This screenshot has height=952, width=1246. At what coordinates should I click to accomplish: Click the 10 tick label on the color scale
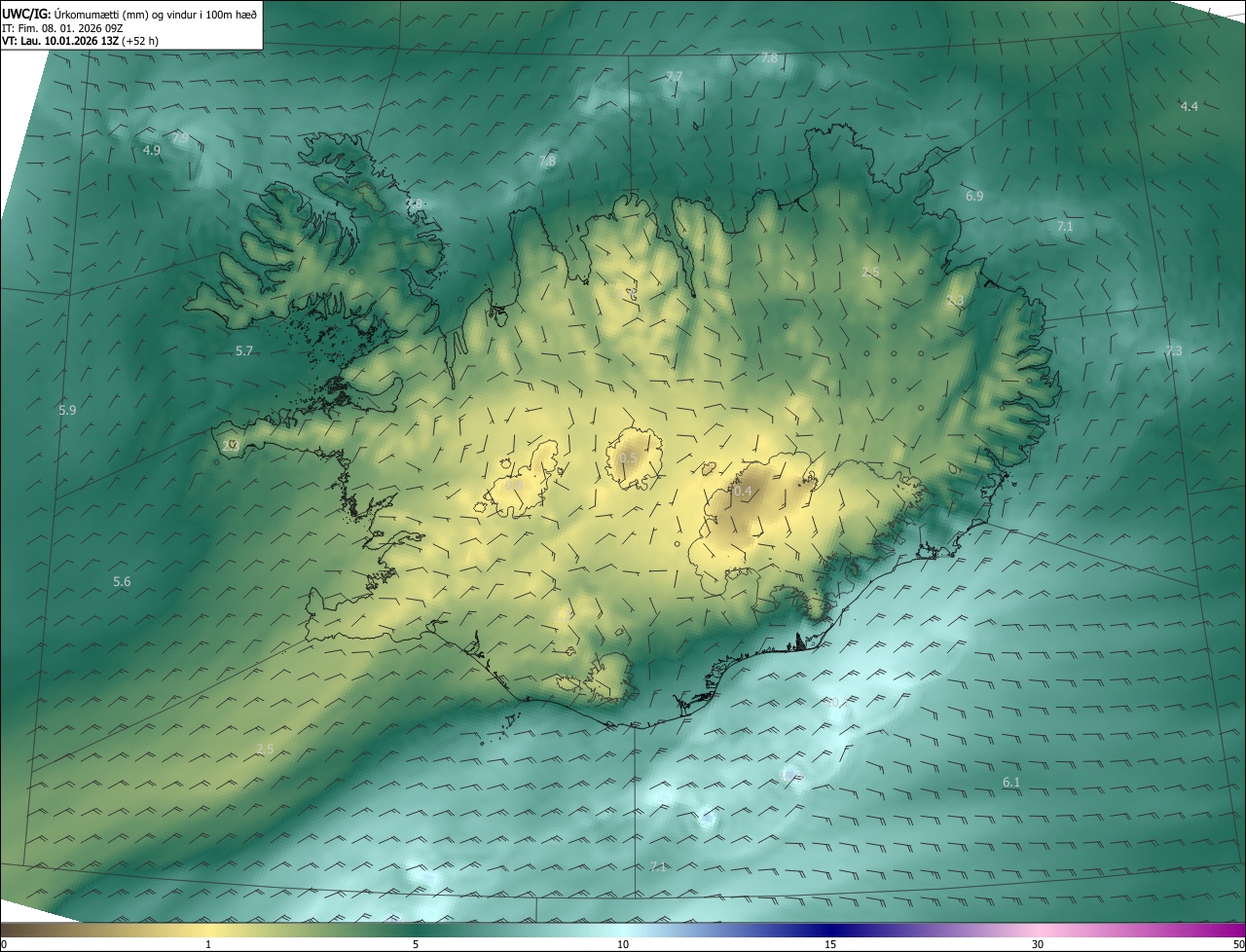click(623, 944)
